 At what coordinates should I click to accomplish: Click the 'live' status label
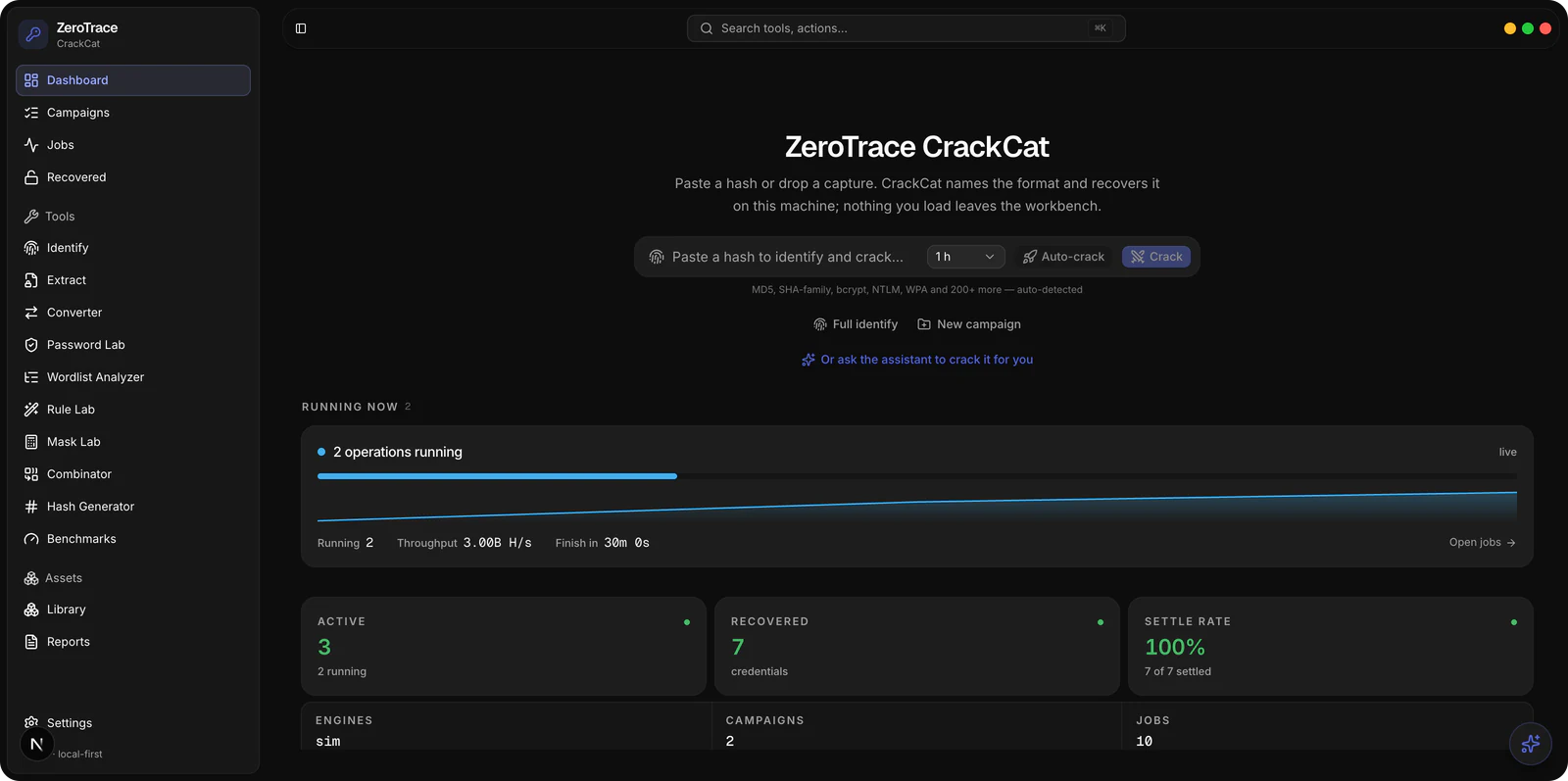[x=1508, y=452]
